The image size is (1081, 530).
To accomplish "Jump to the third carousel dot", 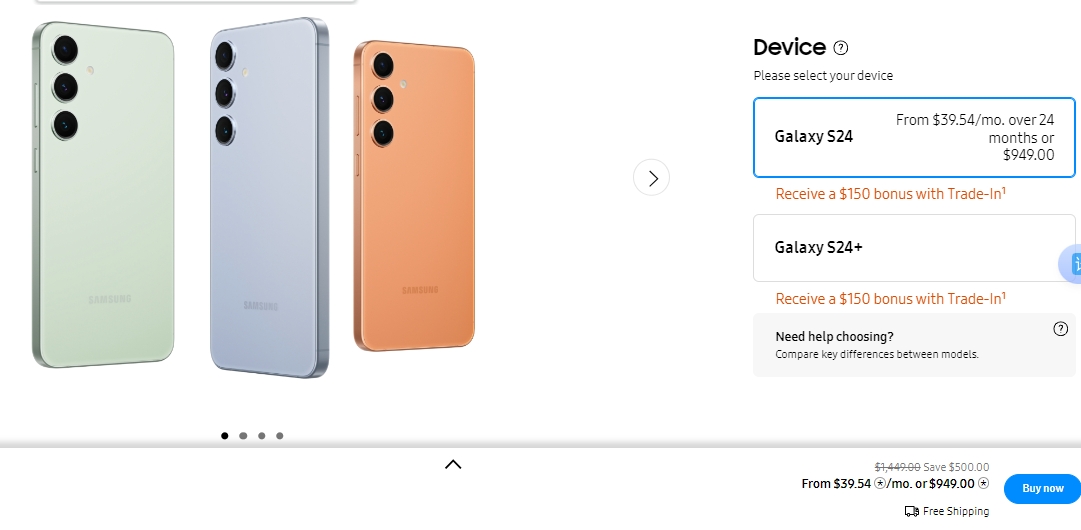I will tap(261, 436).
